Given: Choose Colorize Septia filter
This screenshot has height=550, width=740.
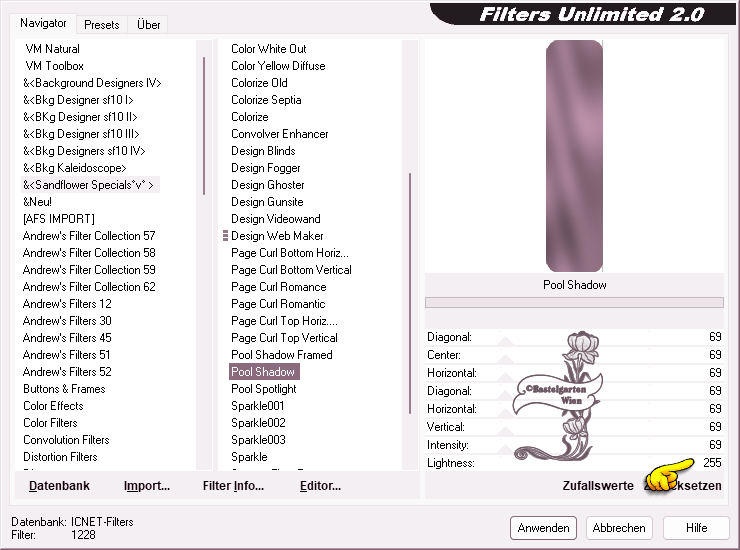Looking at the screenshot, I should tap(266, 100).
